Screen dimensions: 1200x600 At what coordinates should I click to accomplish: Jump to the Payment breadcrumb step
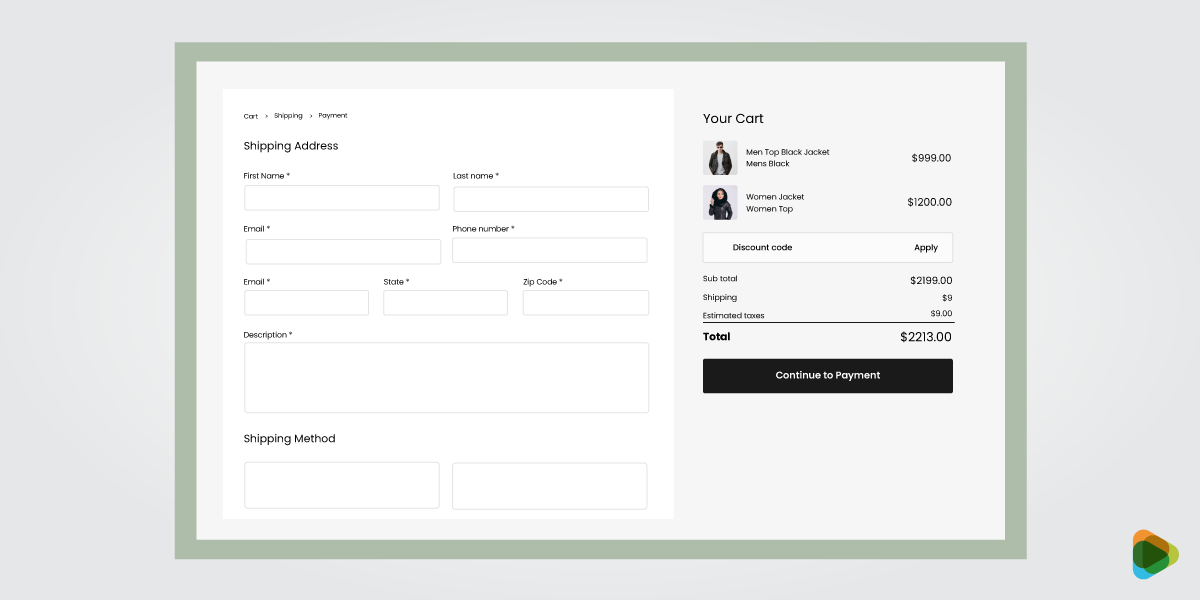point(333,116)
